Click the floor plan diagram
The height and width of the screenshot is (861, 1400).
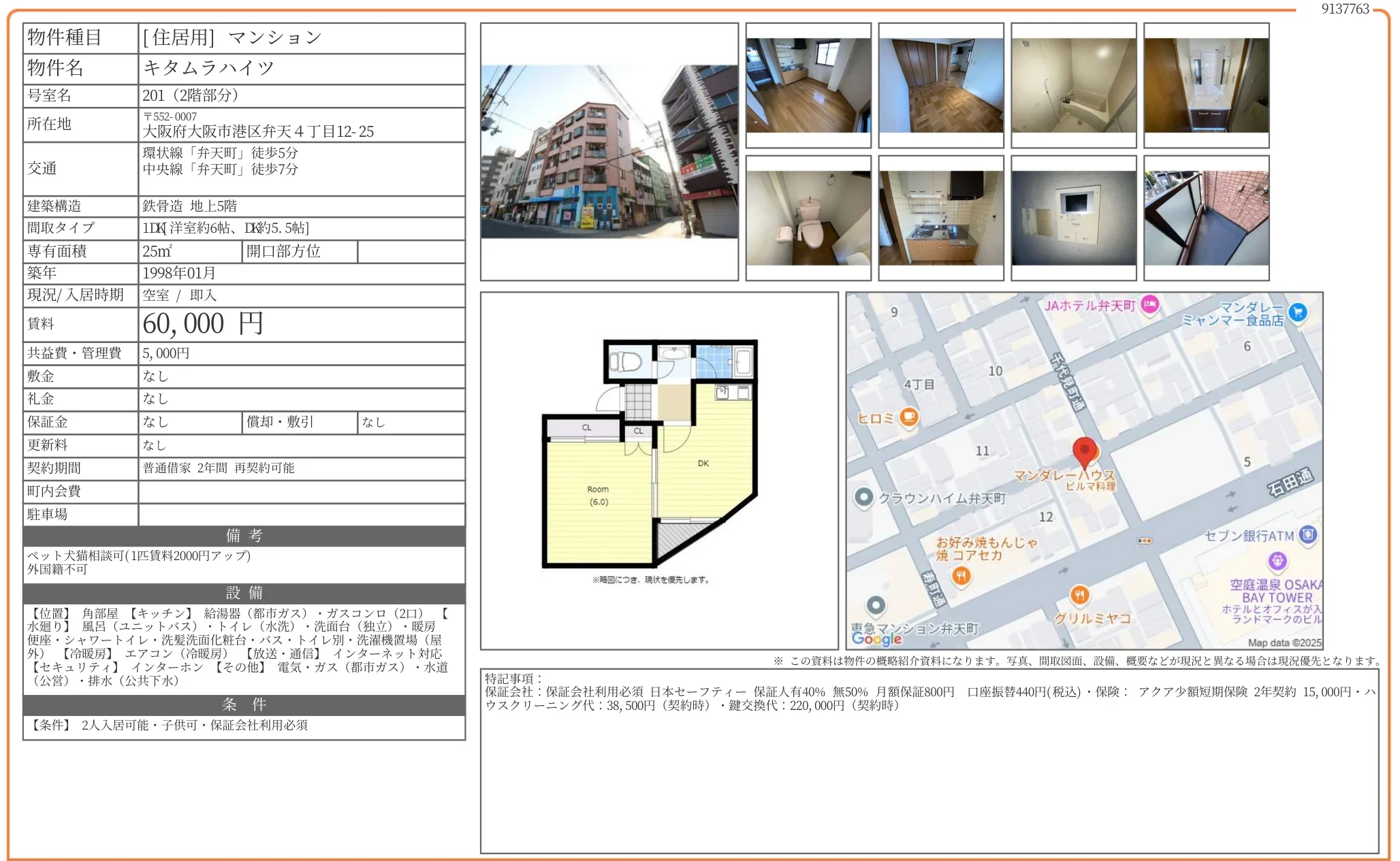pos(650,455)
